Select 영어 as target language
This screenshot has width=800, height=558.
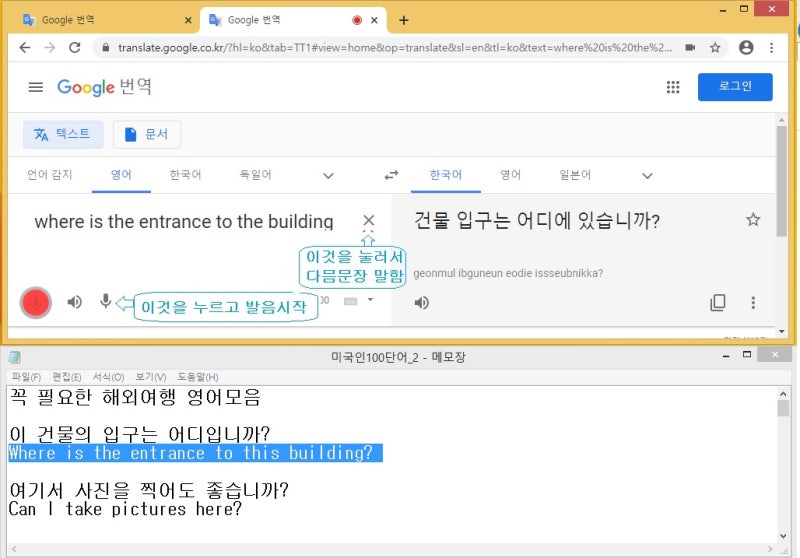510,175
